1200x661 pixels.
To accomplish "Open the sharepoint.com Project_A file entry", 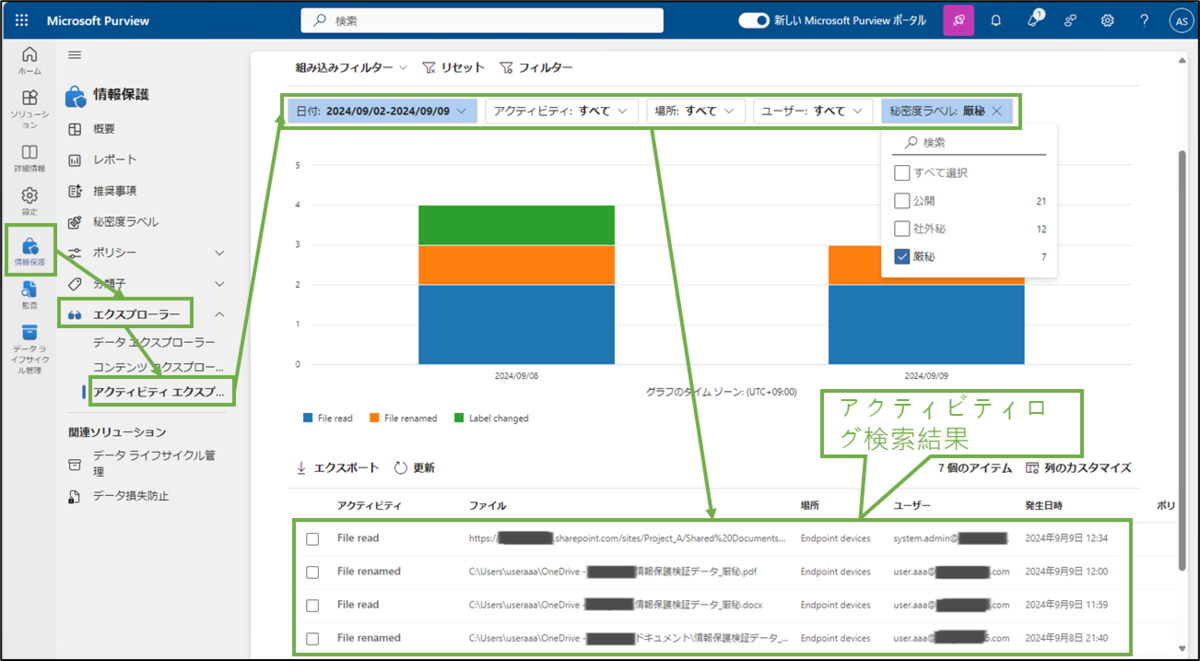I will click(627, 539).
